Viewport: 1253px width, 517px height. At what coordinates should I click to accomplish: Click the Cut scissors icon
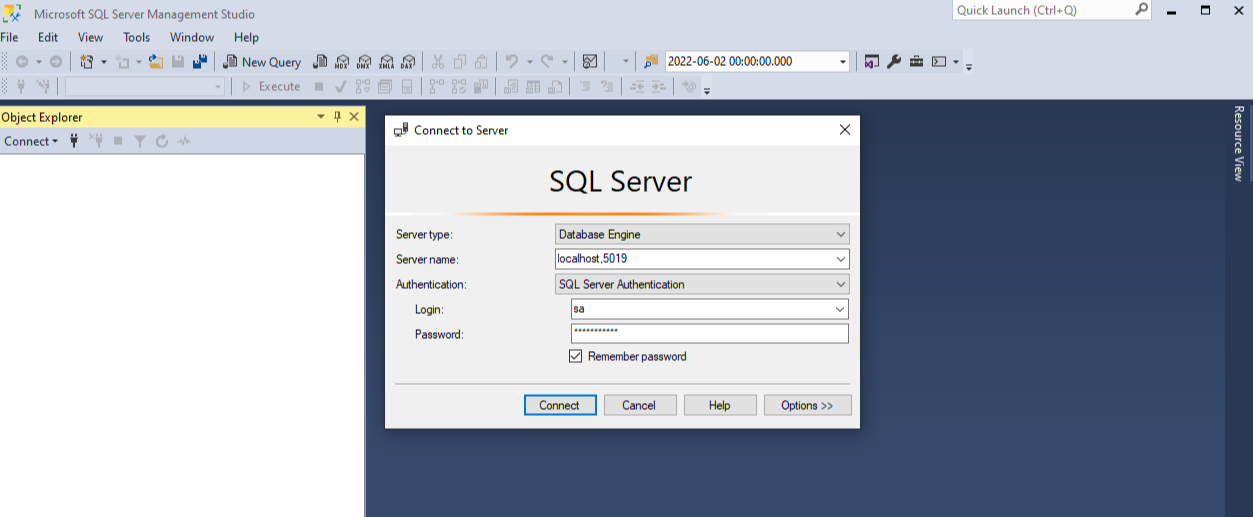point(437,62)
